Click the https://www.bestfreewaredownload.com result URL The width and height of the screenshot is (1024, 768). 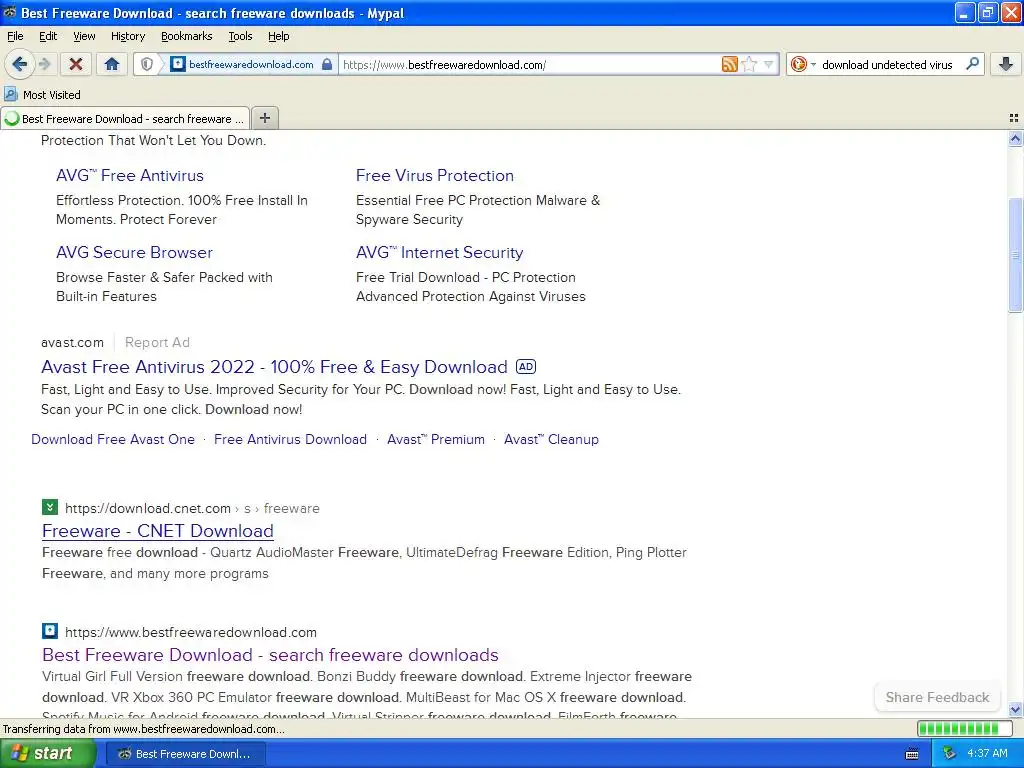[191, 632]
